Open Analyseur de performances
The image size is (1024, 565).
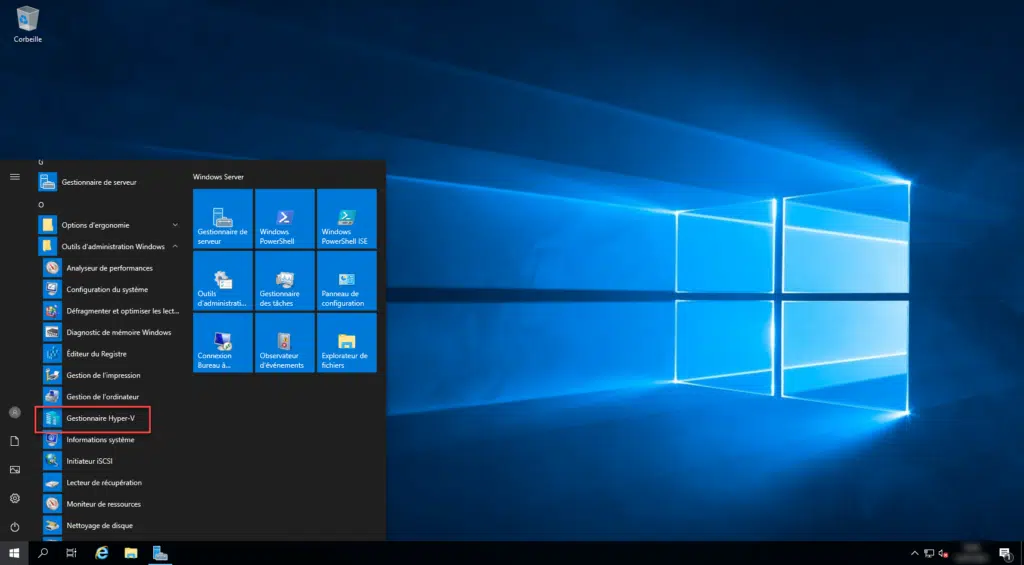108,268
